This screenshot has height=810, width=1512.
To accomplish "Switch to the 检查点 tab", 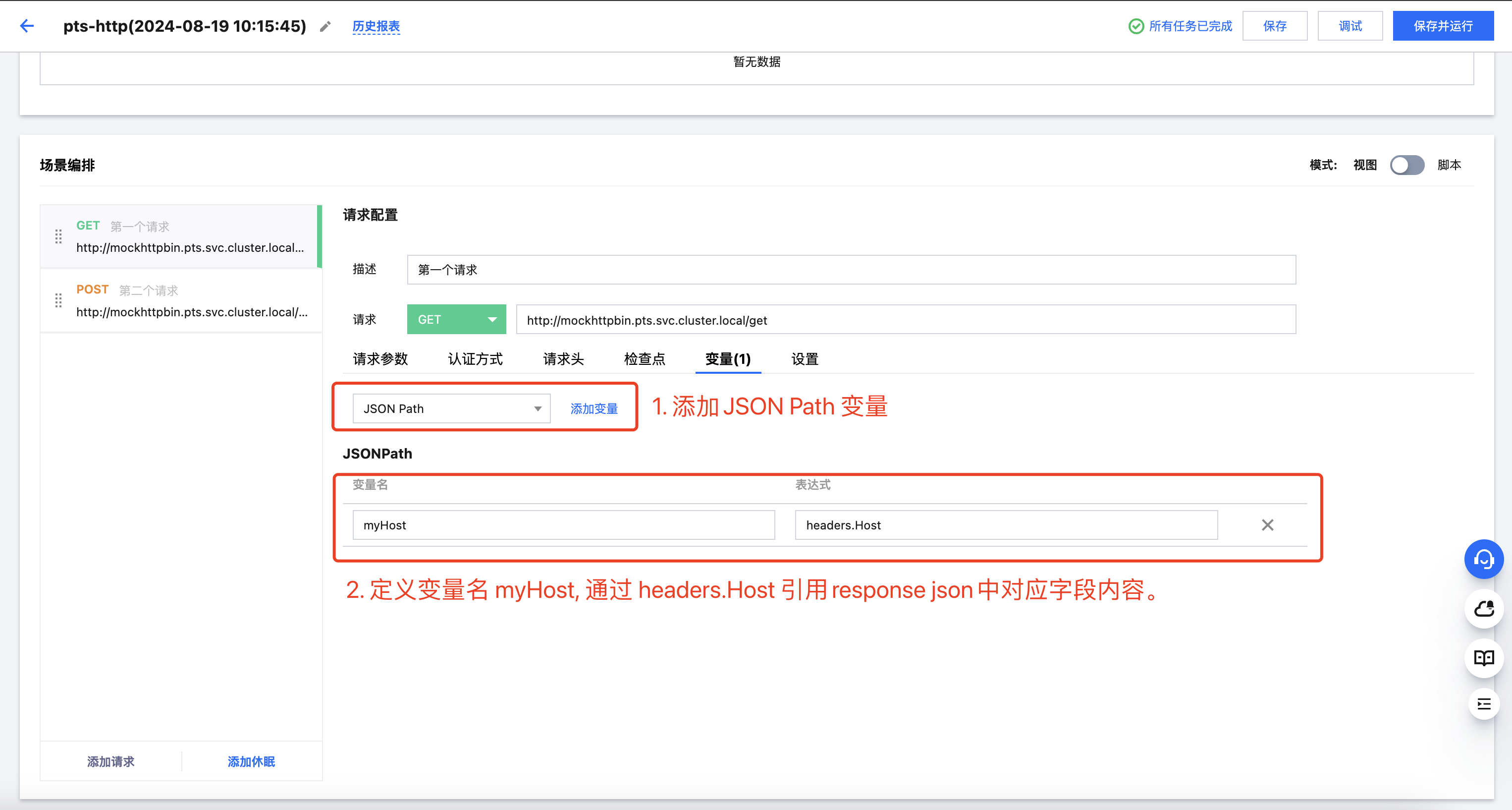I will [x=644, y=359].
